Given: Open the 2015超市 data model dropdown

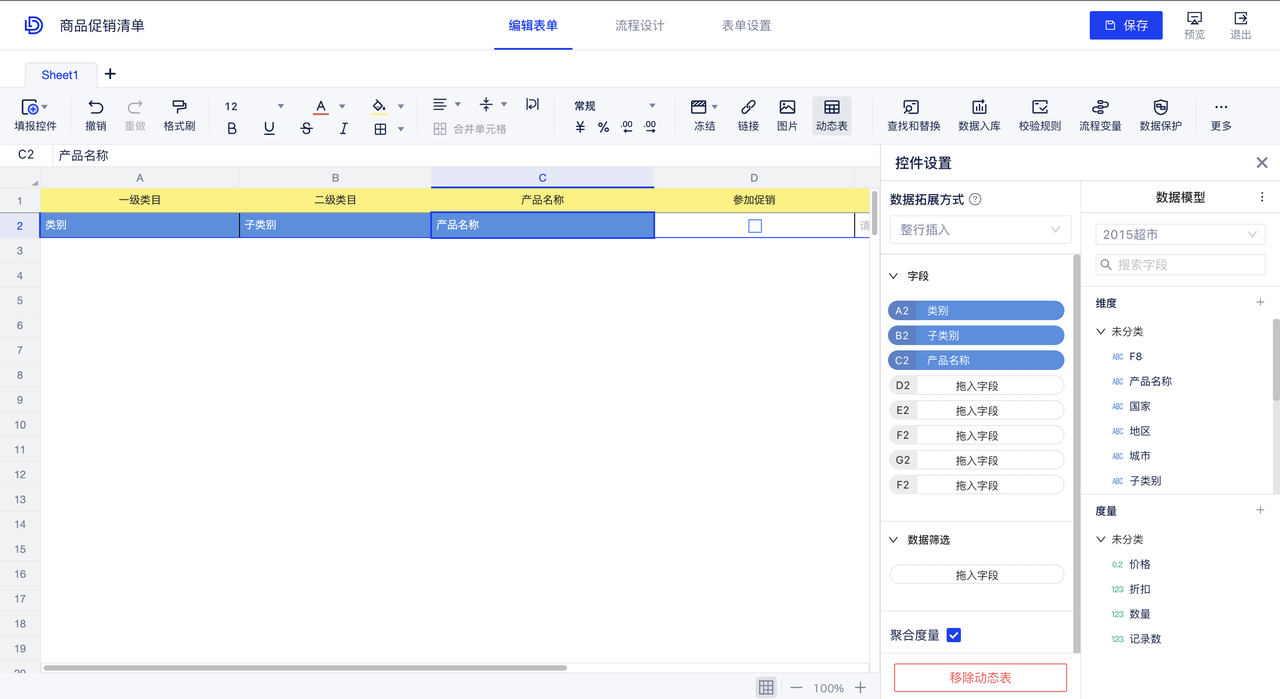Looking at the screenshot, I should point(1179,235).
